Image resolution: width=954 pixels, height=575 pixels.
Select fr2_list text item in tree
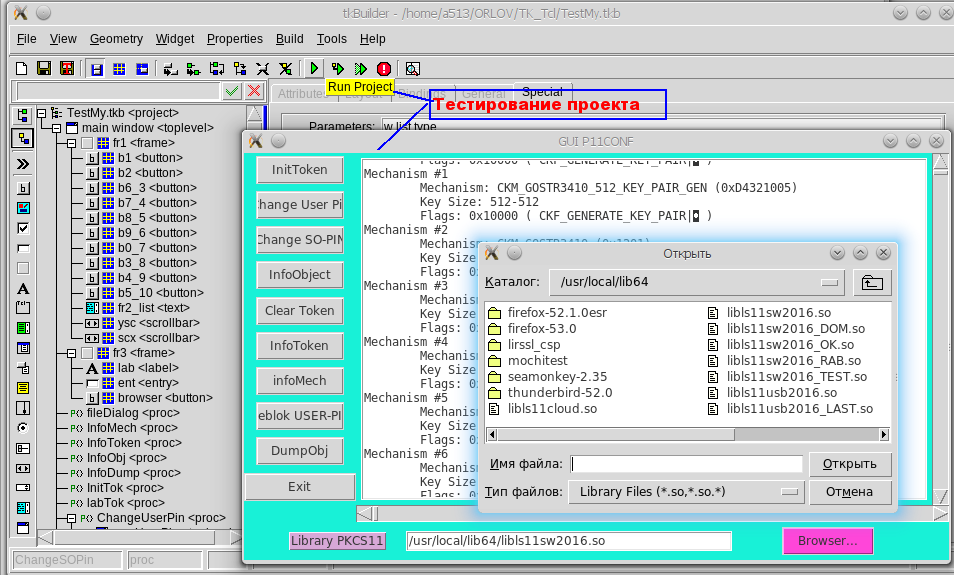[x=153, y=308]
